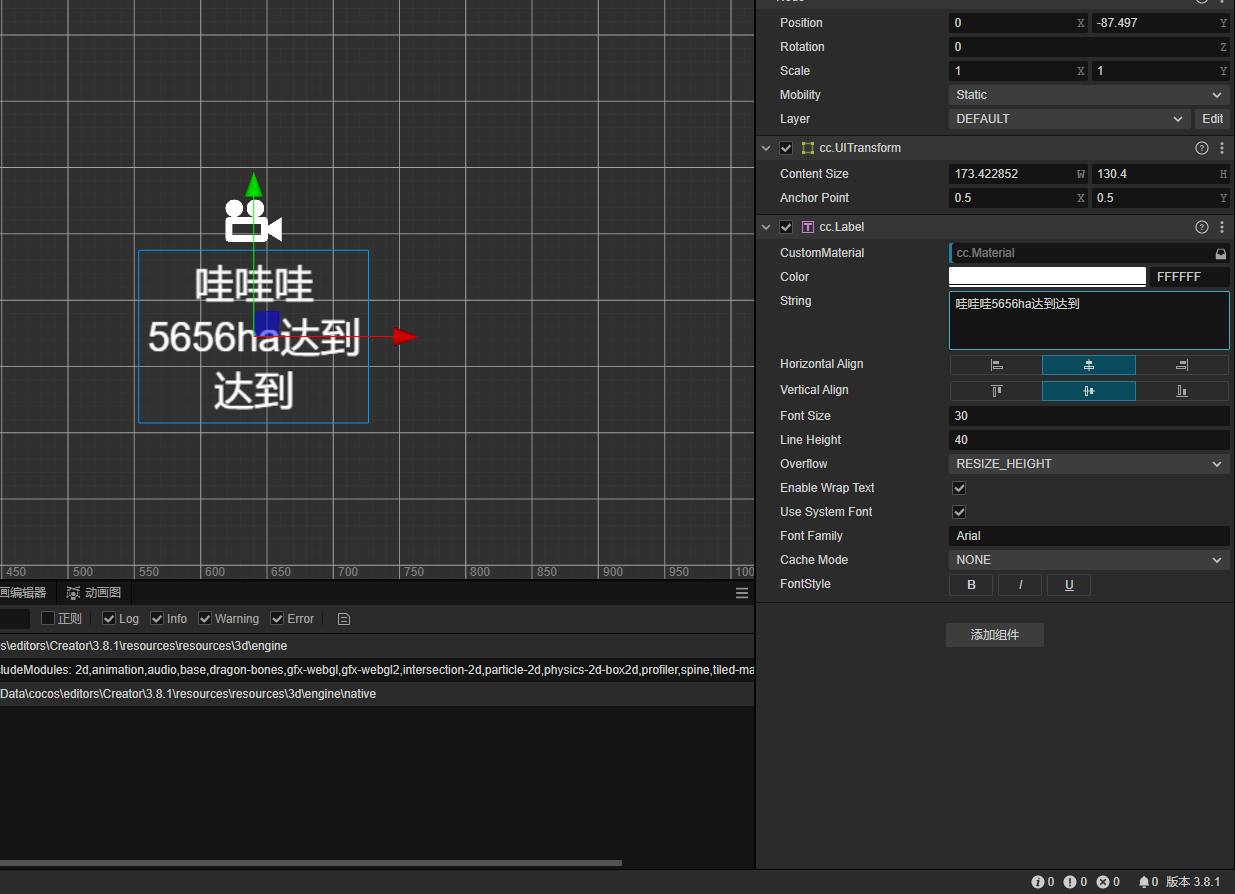Click the label String text area
Viewport: 1235px width, 894px height.
[x=1089, y=320]
